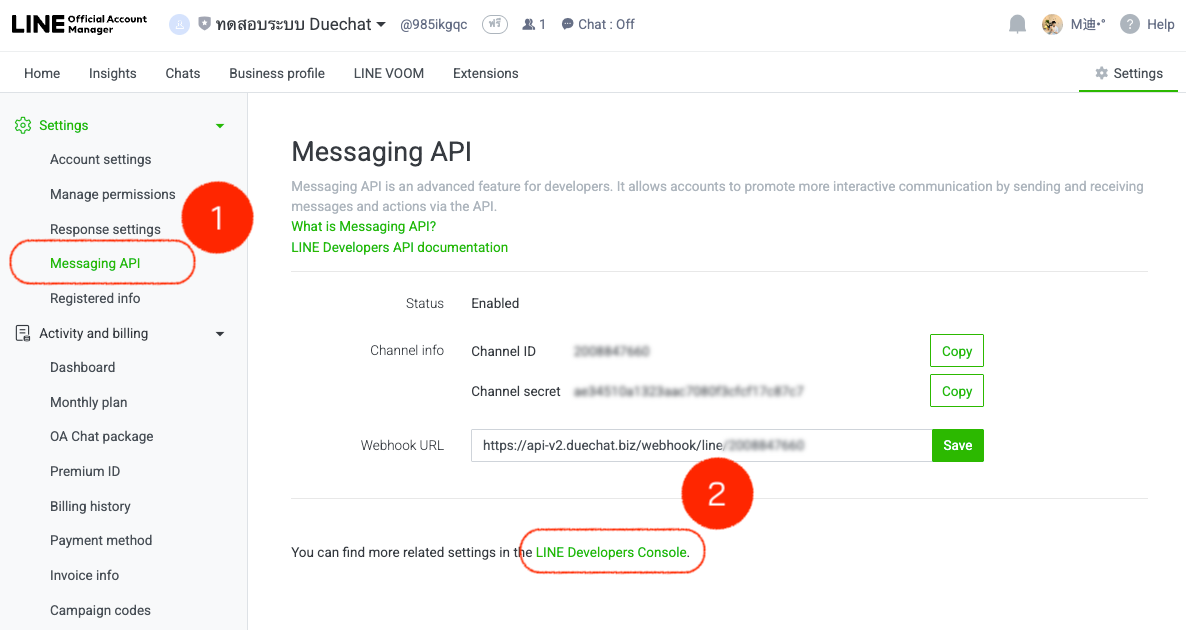Open the LINE Developers Console link

[611, 551]
